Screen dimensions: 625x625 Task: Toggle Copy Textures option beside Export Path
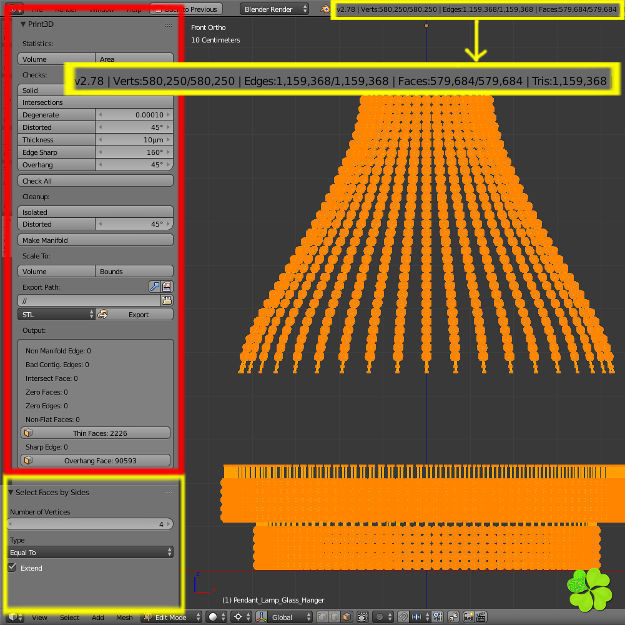[x=167, y=287]
